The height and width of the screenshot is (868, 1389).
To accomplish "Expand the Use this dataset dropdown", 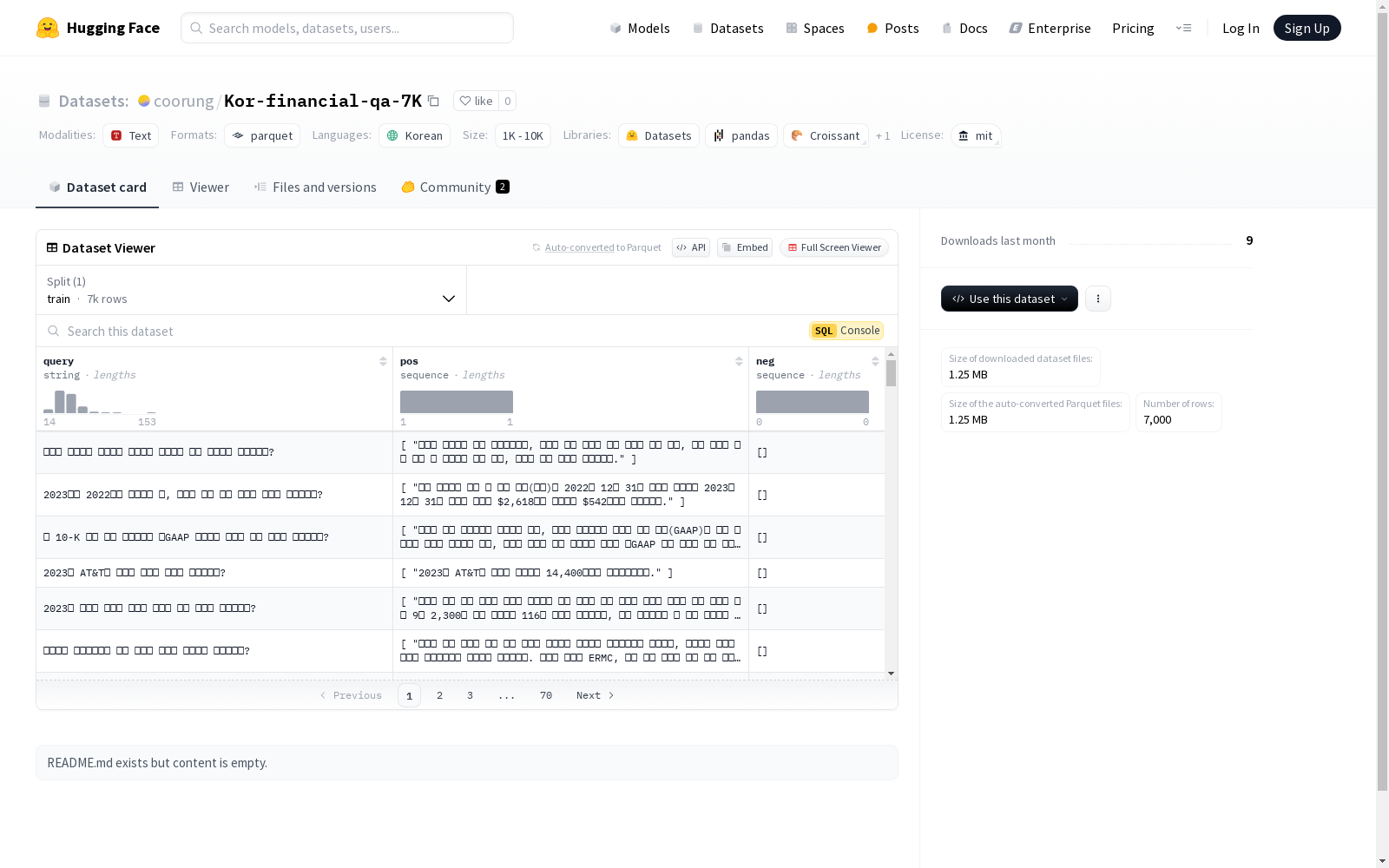I will coord(1010,299).
